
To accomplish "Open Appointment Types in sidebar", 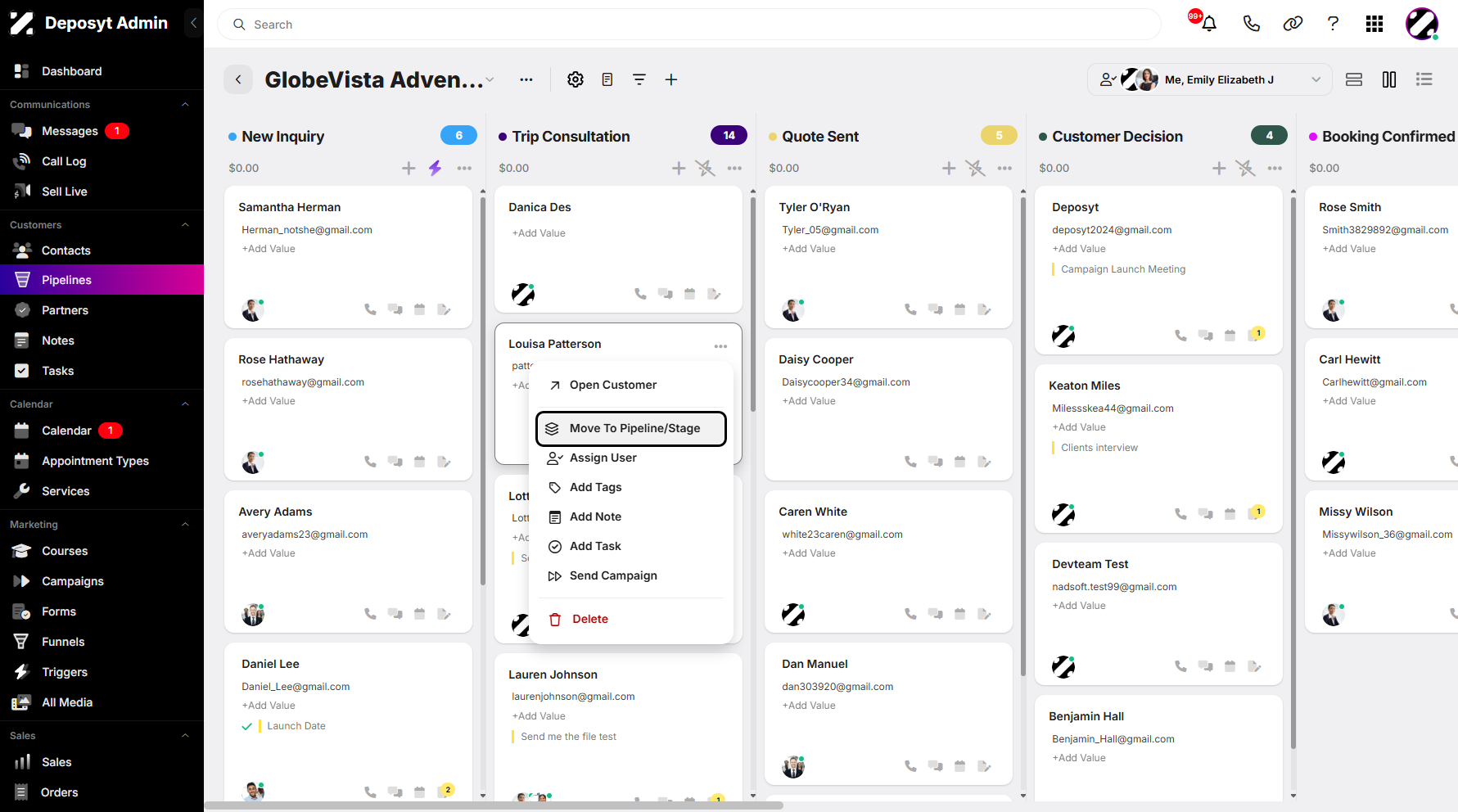I will pyautogui.click(x=102, y=461).
